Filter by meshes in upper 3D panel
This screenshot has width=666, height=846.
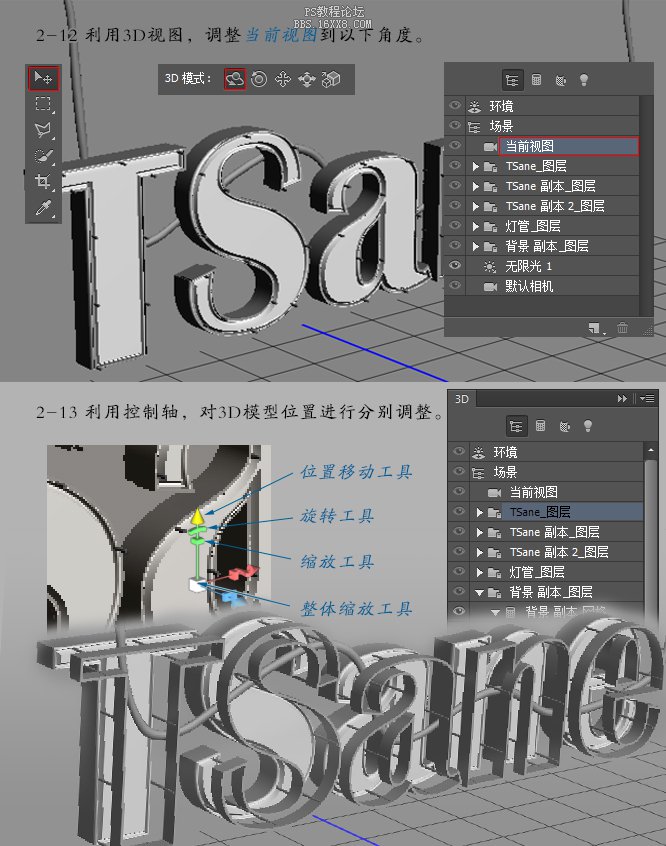coord(536,80)
